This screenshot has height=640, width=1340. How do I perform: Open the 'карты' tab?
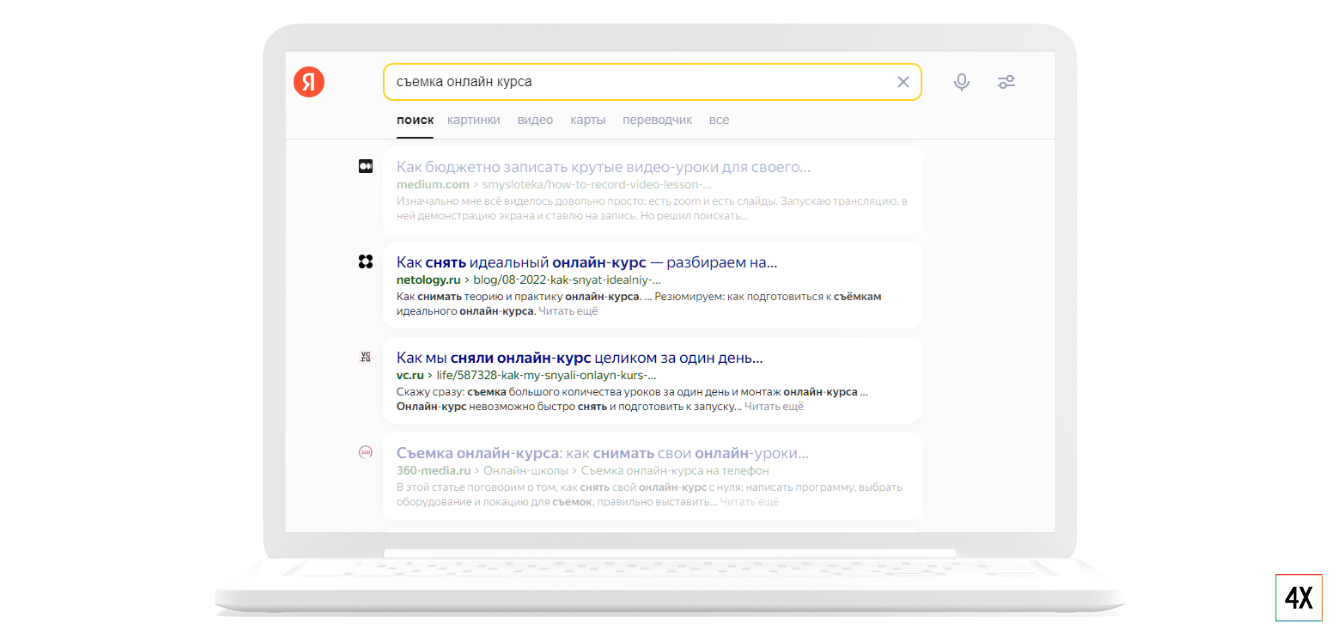(588, 120)
